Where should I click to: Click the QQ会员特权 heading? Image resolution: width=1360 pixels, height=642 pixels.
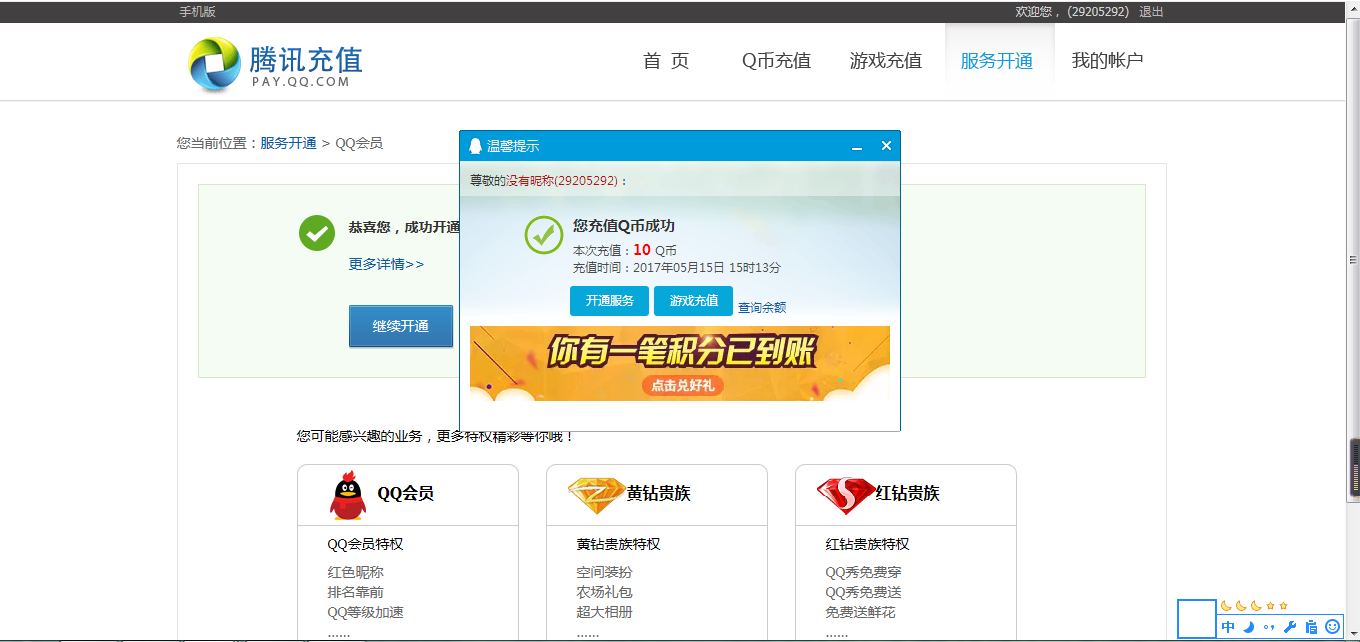[366, 544]
